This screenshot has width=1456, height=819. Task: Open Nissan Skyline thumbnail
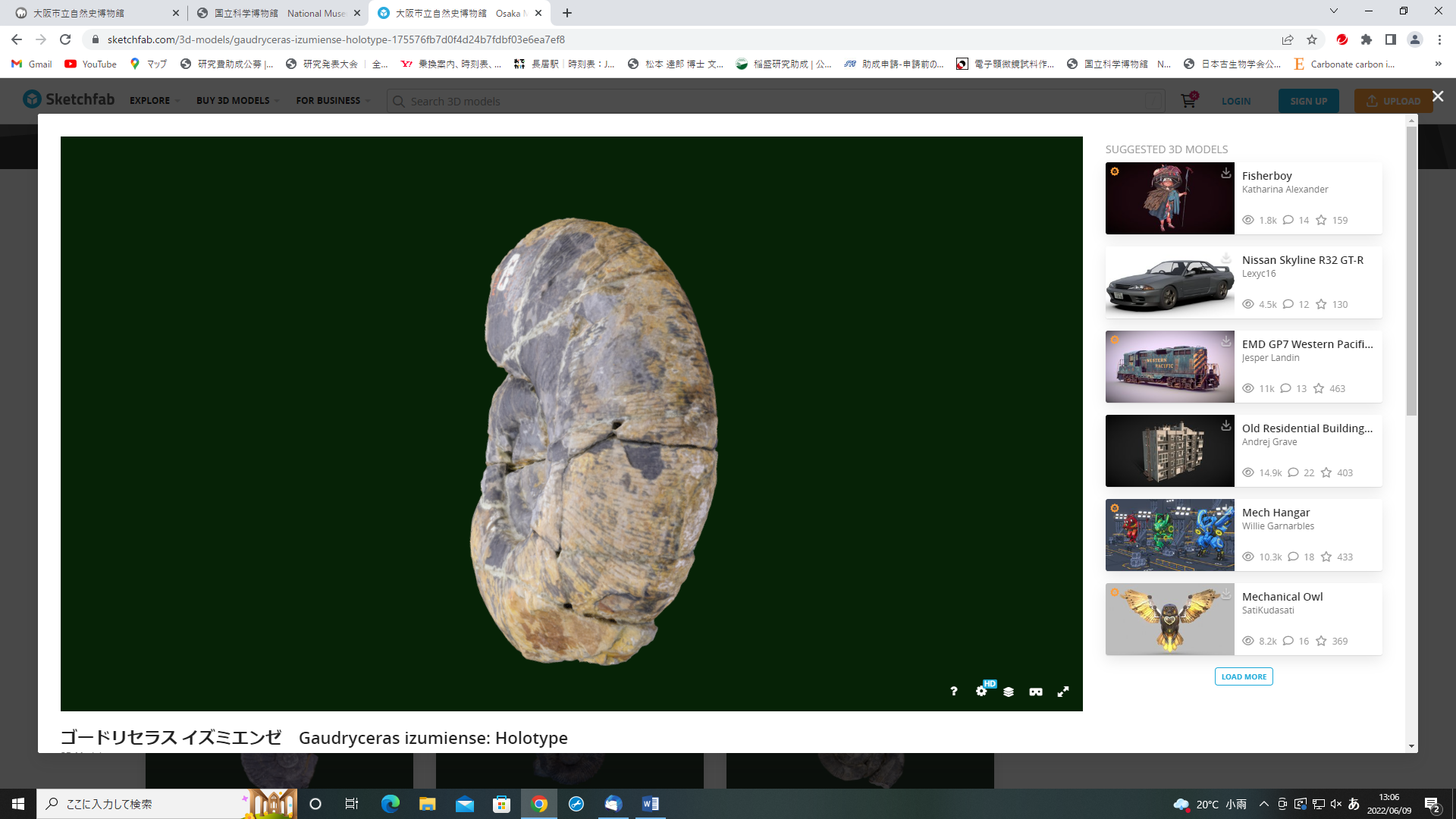point(1170,282)
